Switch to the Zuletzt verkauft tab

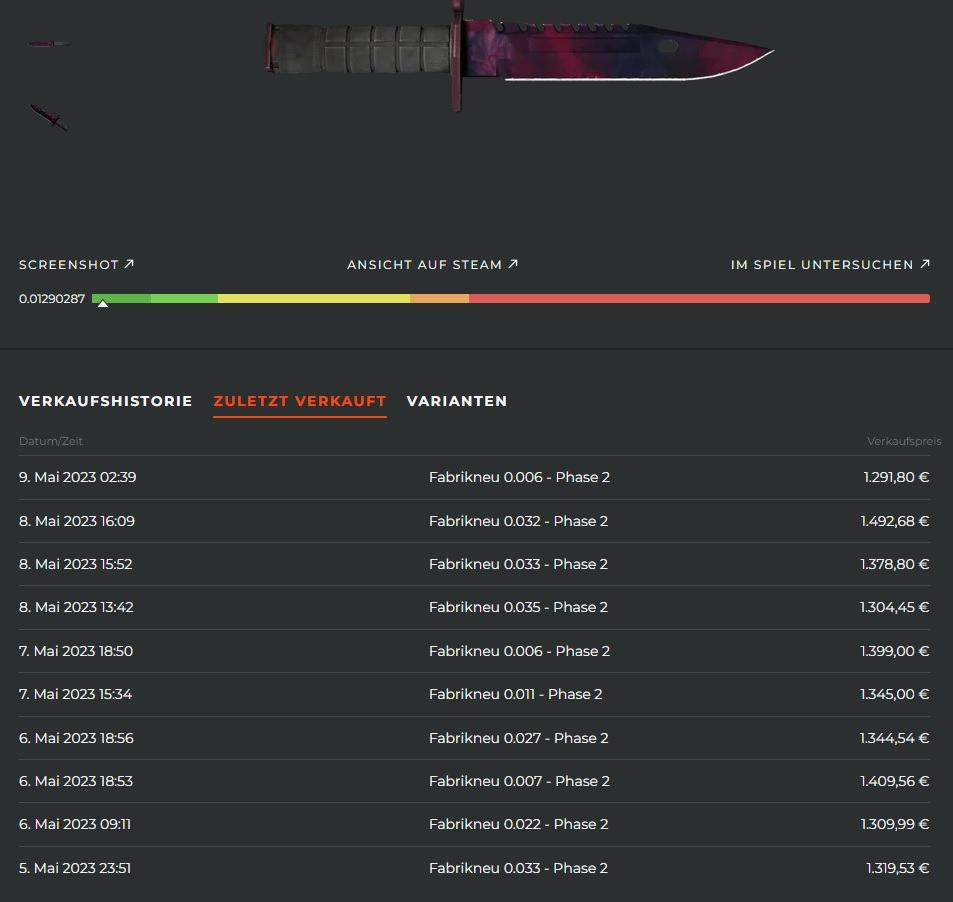pos(300,401)
